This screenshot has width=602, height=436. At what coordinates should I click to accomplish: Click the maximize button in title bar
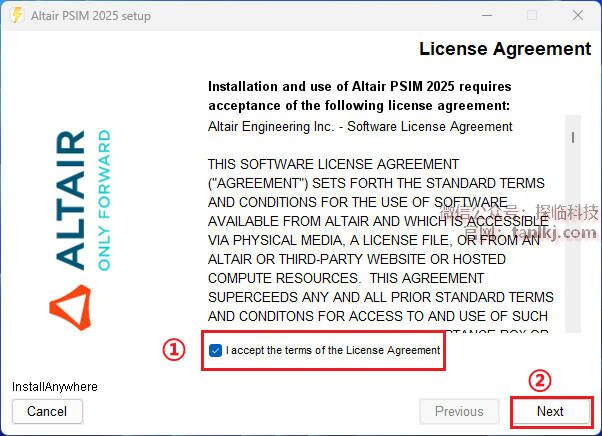(x=532, y=15)
